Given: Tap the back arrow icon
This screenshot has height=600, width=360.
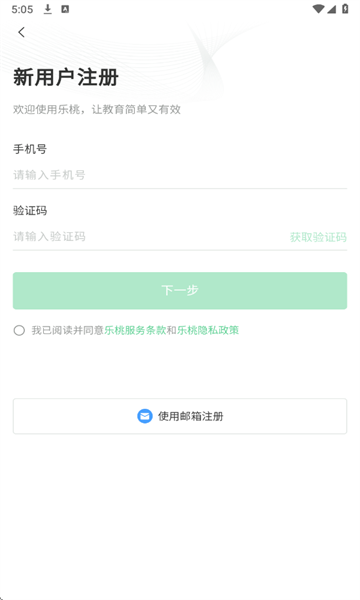Looking at the screenshot, I should click(21, 32).
